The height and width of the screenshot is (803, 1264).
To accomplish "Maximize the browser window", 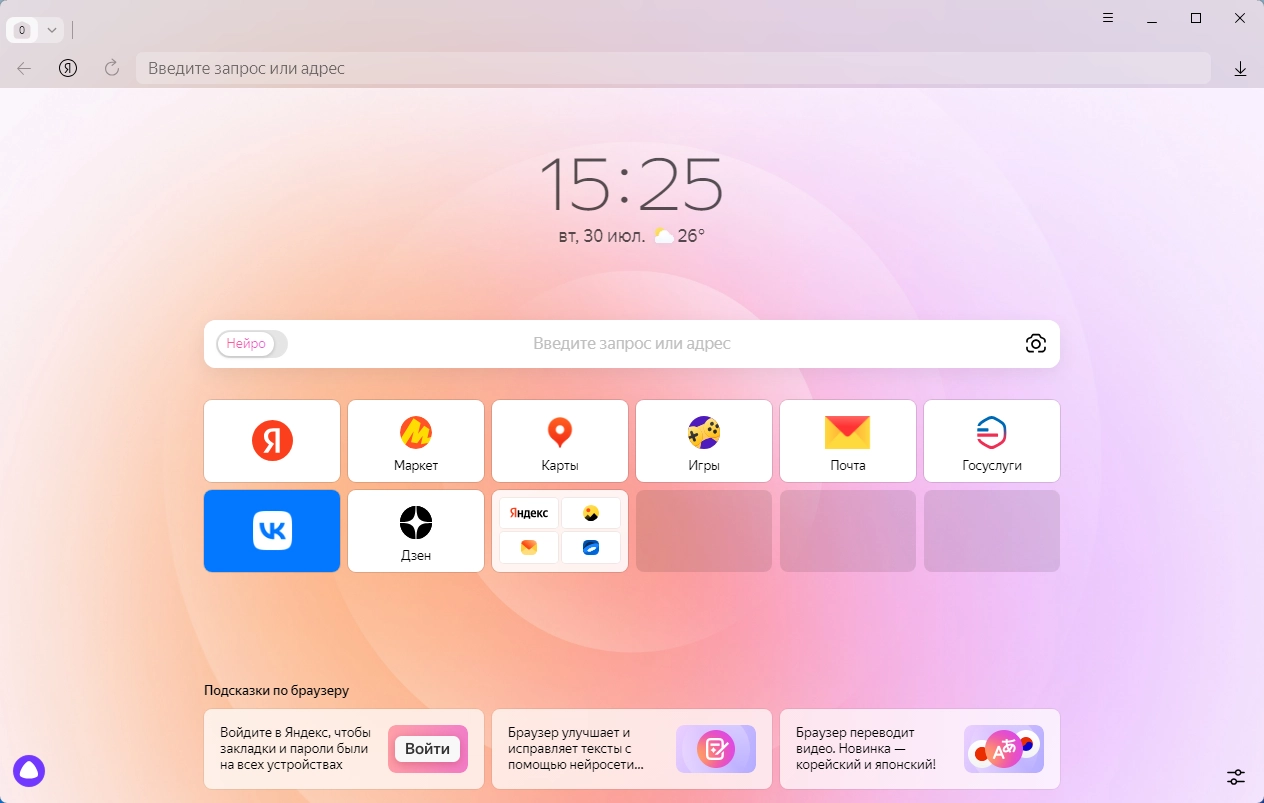I will pos(1196,18).
